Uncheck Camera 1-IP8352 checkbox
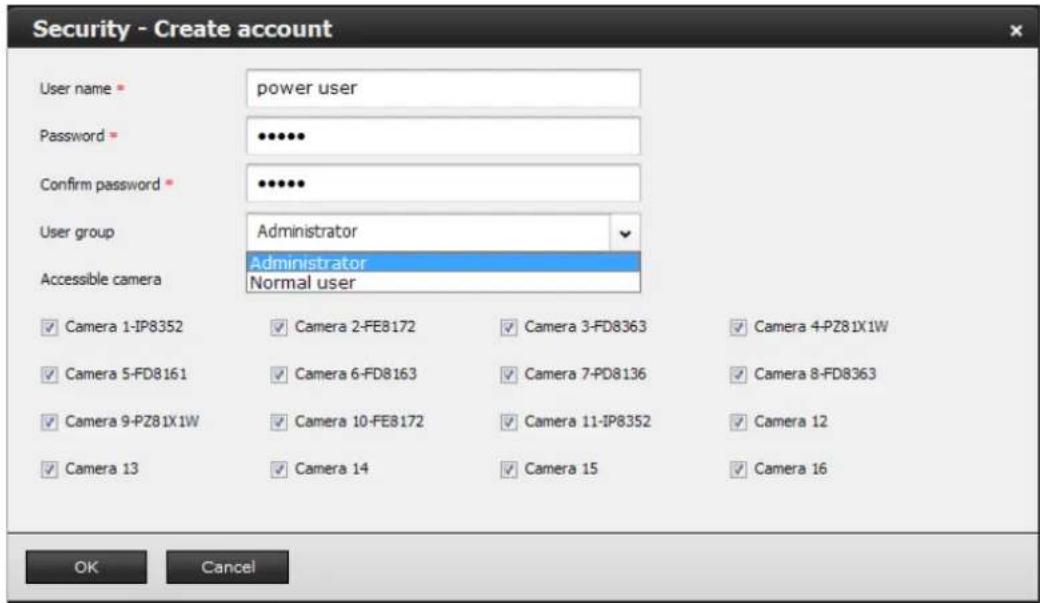1040x603 pixels. coord(49,327)
